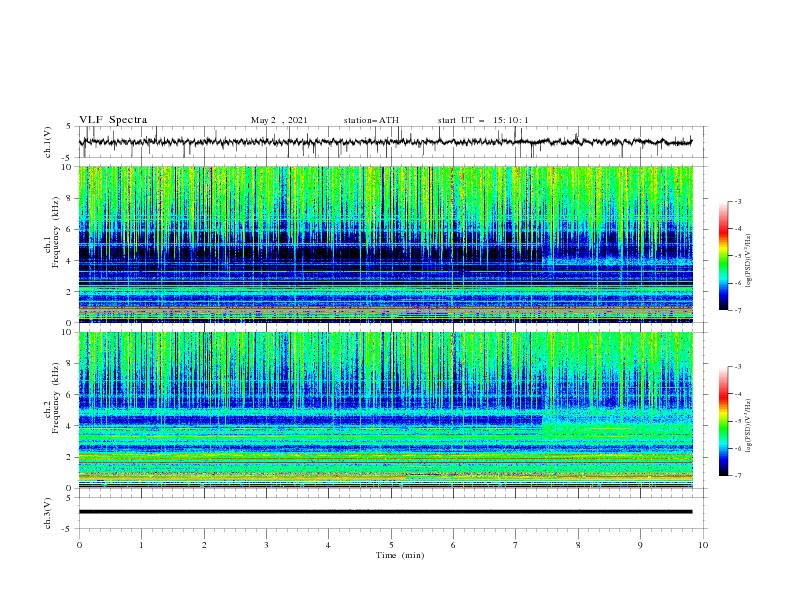Click the log(PSD) label beside ch.2 color bar

pyautogui.click(x=750, y=426)
